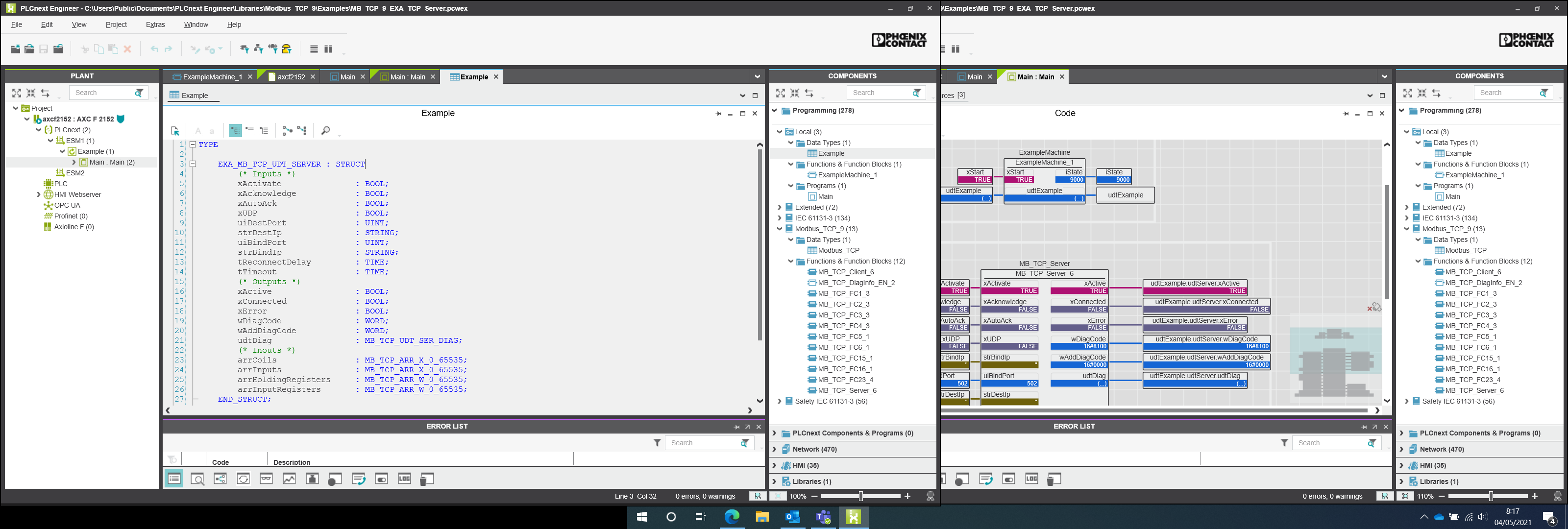Open the Logging panel icon at bottom
Viewport: 1568px width, 529px height.
(404, 479)
